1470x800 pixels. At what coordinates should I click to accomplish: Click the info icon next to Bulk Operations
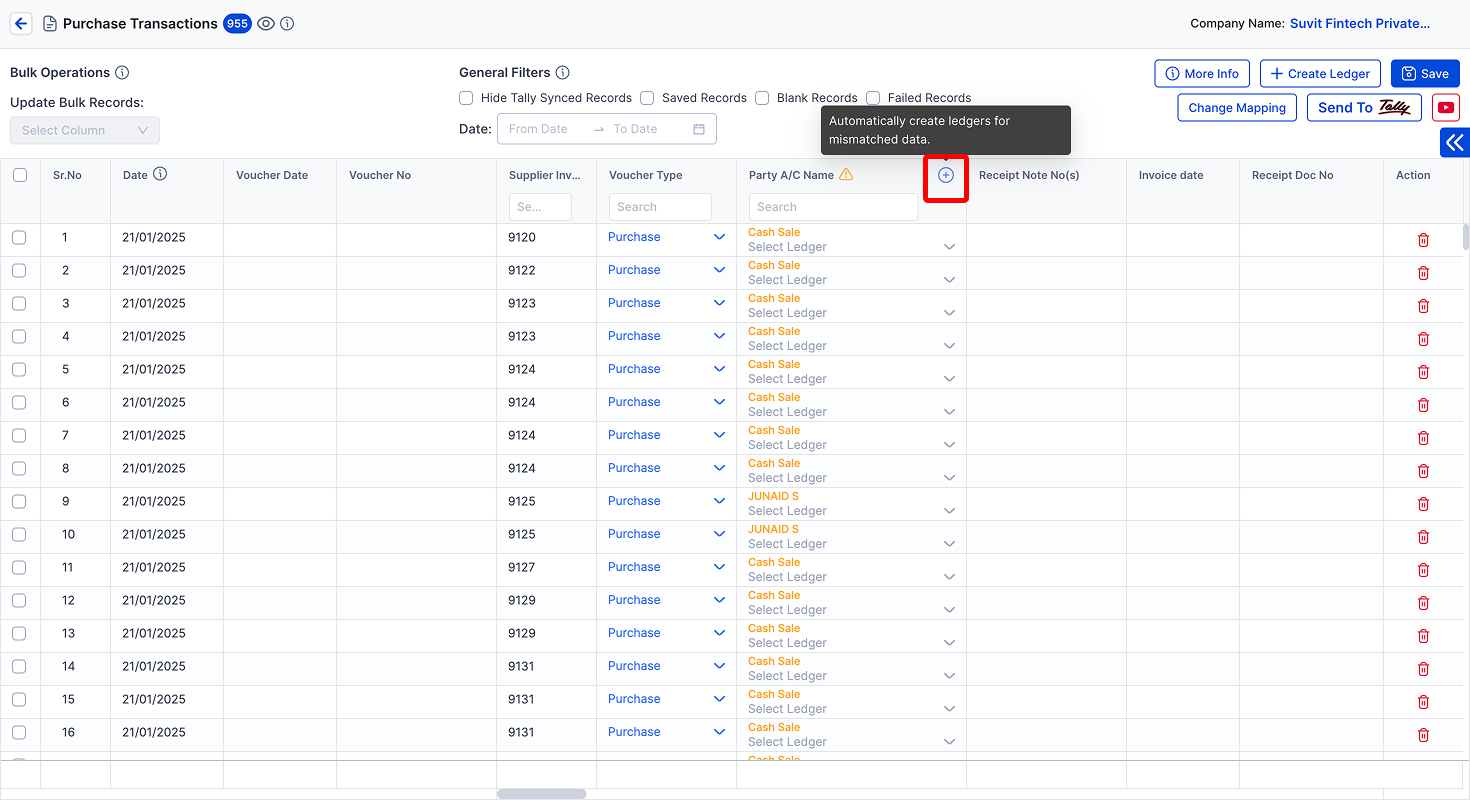(x=122, y=73)
